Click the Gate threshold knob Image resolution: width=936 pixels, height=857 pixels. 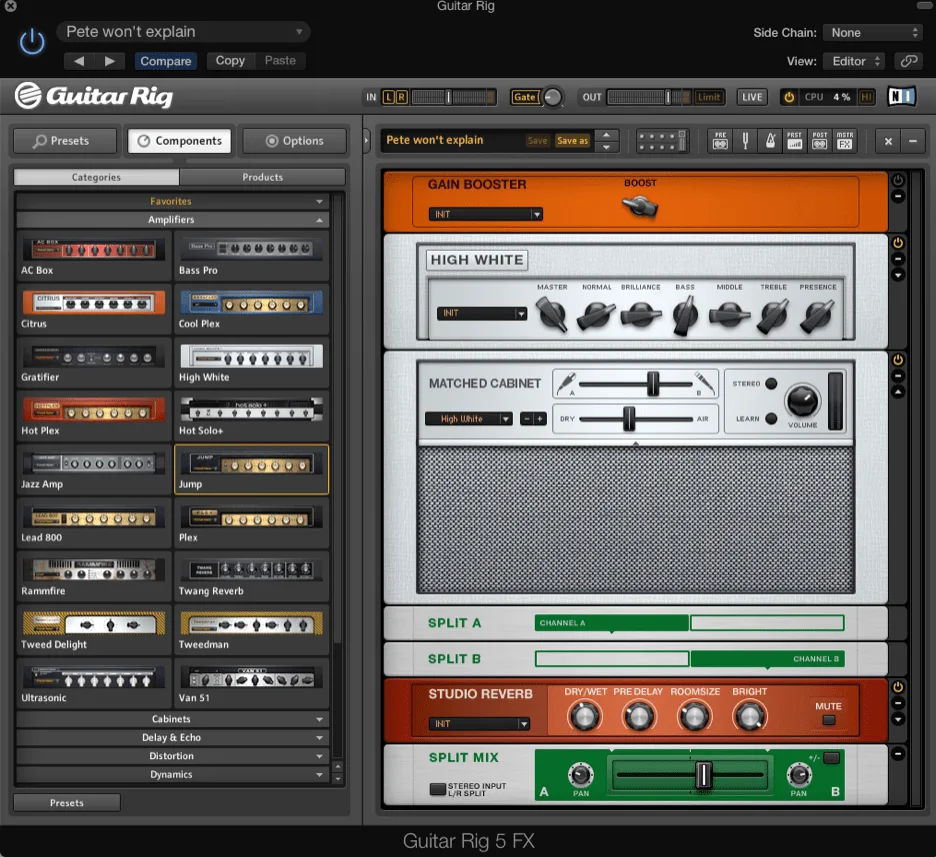pos(553,97)
